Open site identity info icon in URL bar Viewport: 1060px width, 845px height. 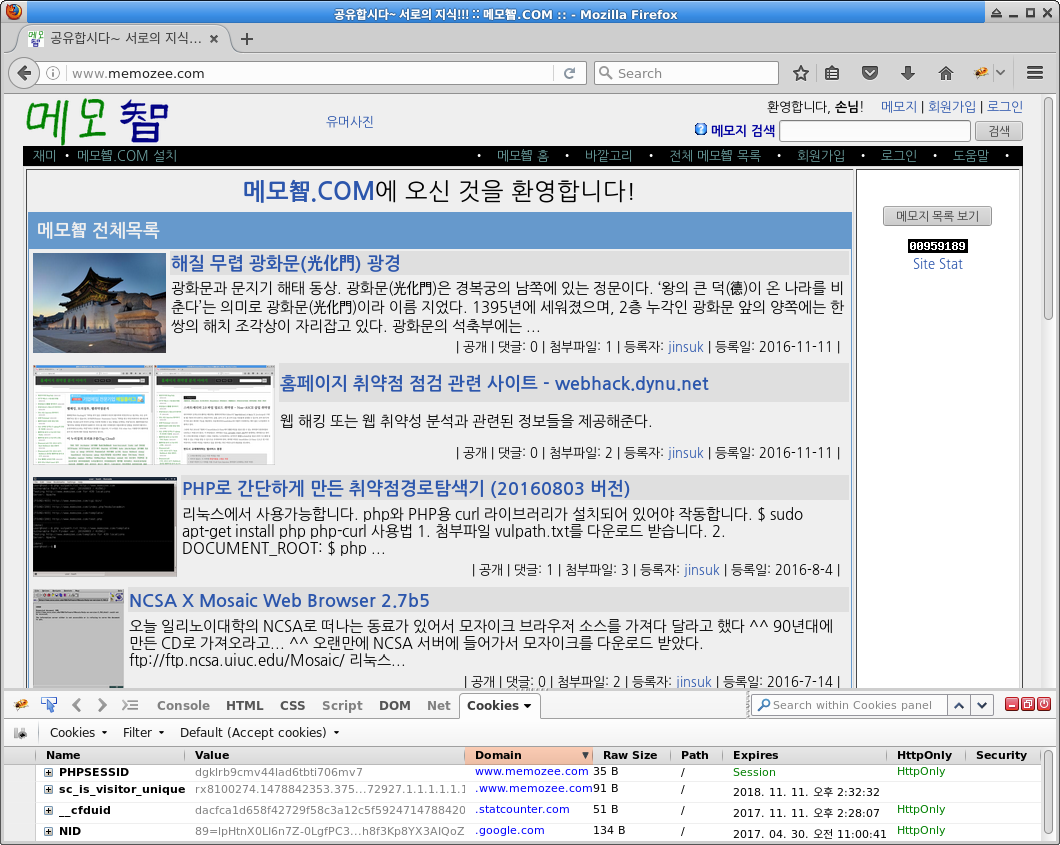[x=53, y=73]
